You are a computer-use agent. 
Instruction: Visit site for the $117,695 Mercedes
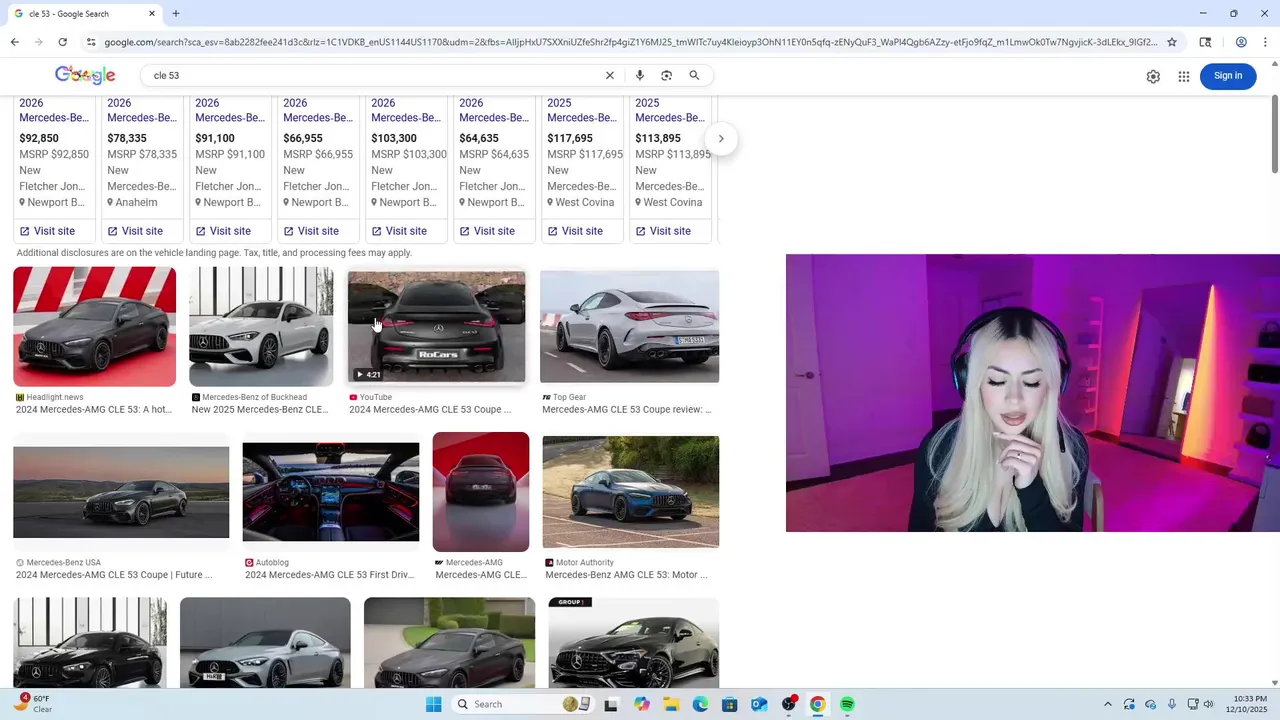(575, 231)
